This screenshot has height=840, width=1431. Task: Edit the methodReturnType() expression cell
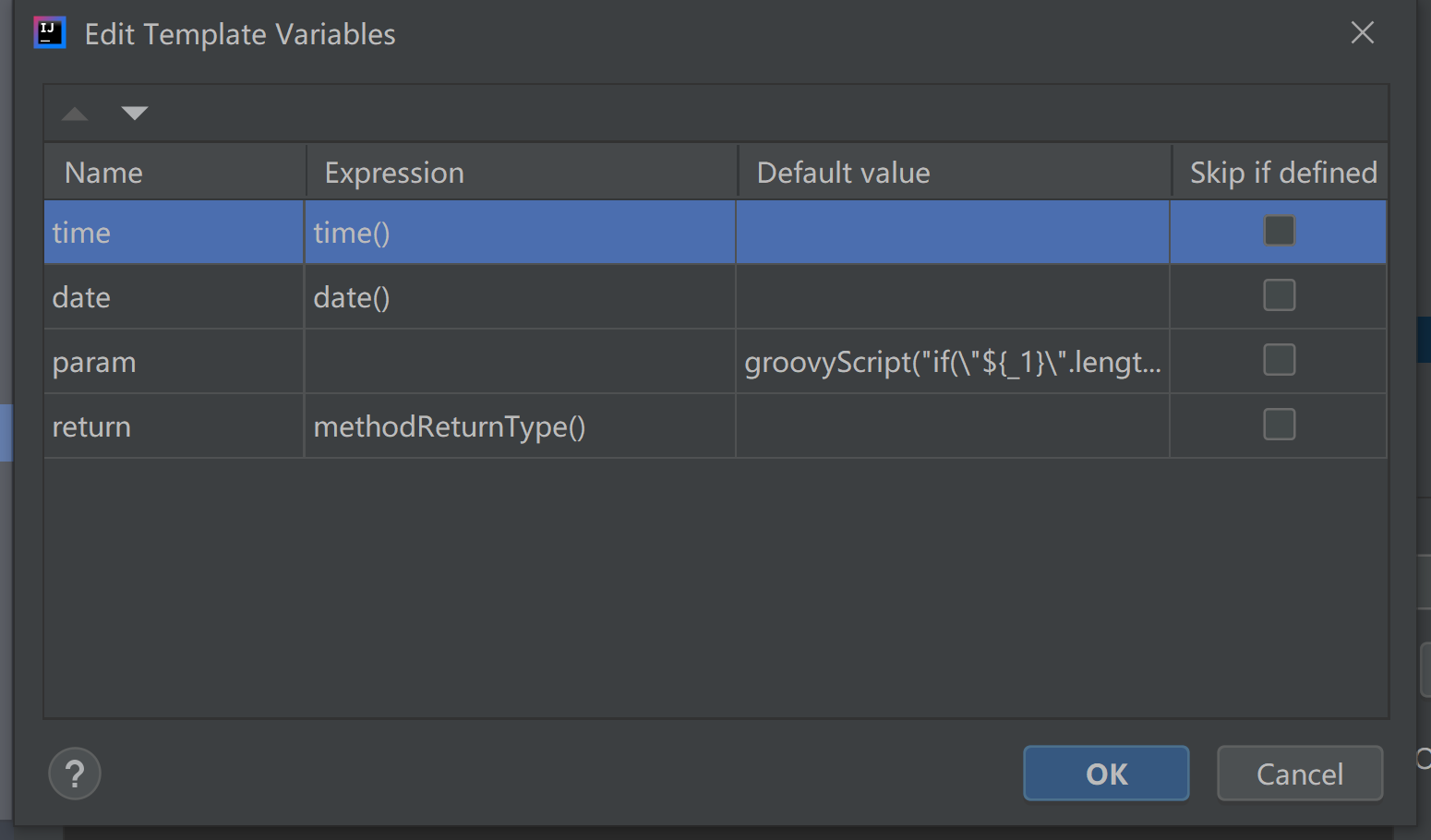coord(520,426)
